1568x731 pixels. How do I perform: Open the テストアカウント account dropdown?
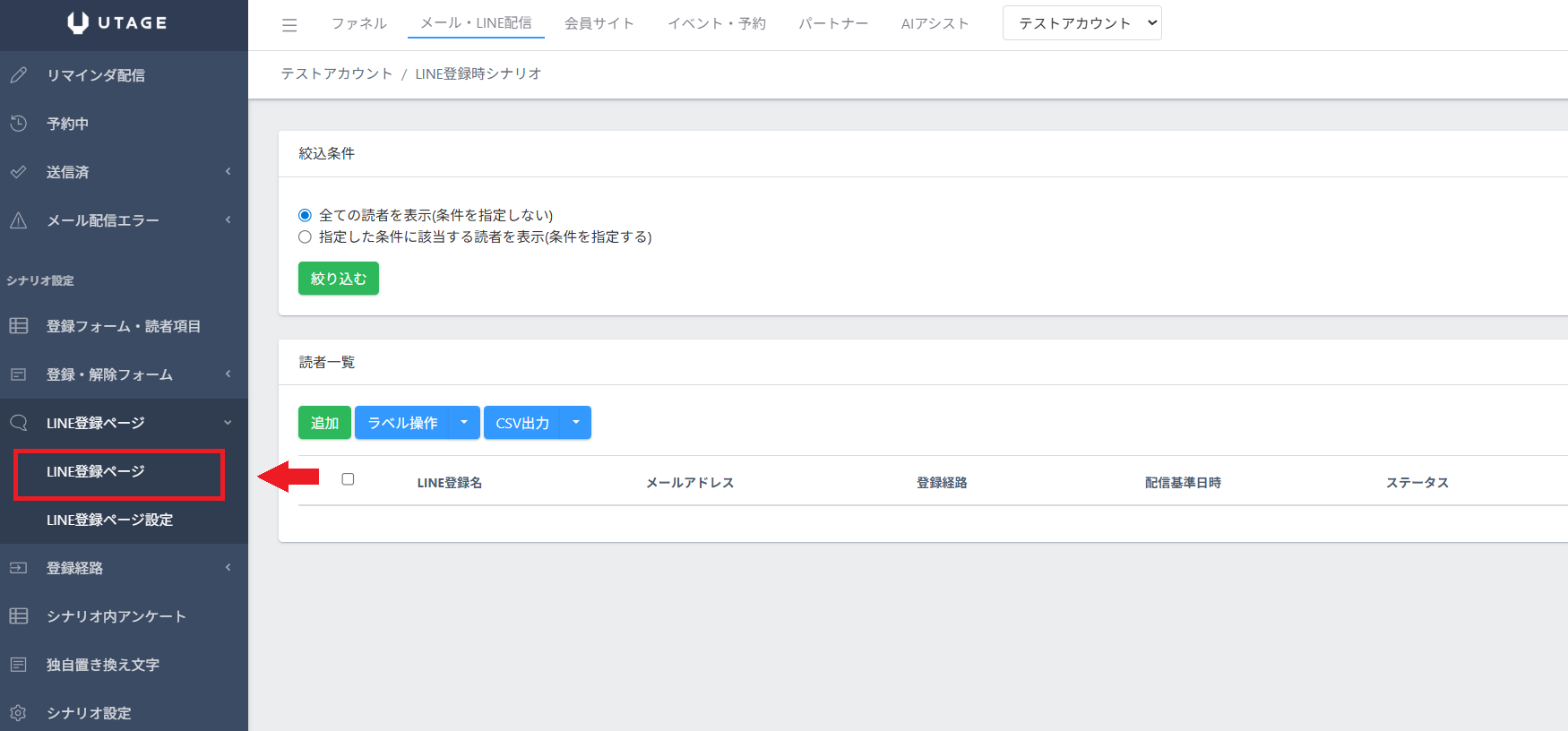click(x=1081, y=23)
